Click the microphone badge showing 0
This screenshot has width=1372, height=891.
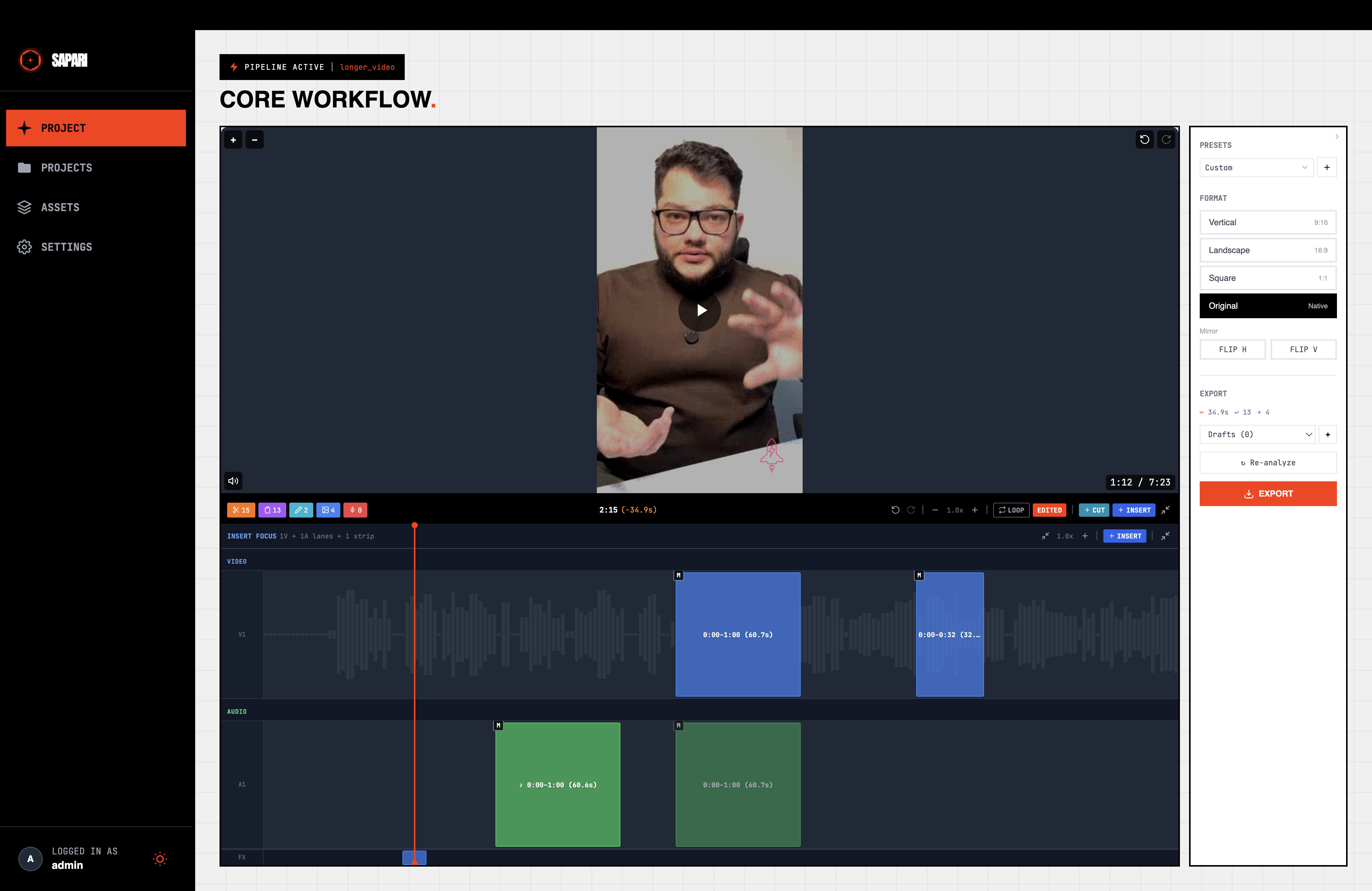[x=355, y=510]
